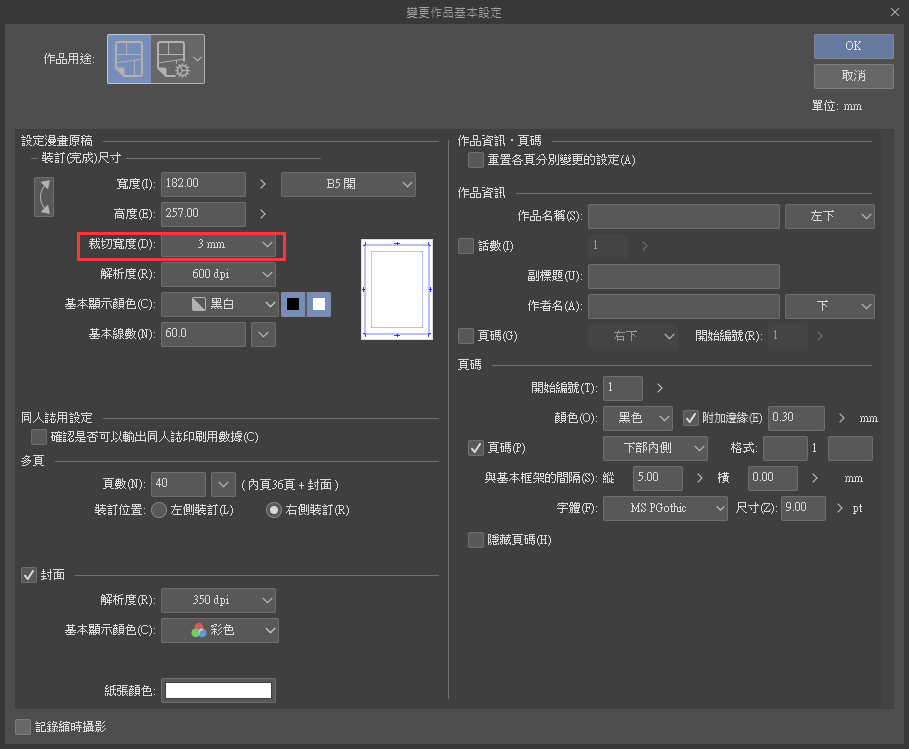
Task: Open the 解析度 600 dpi dropdown
Action: pos(218,274)
